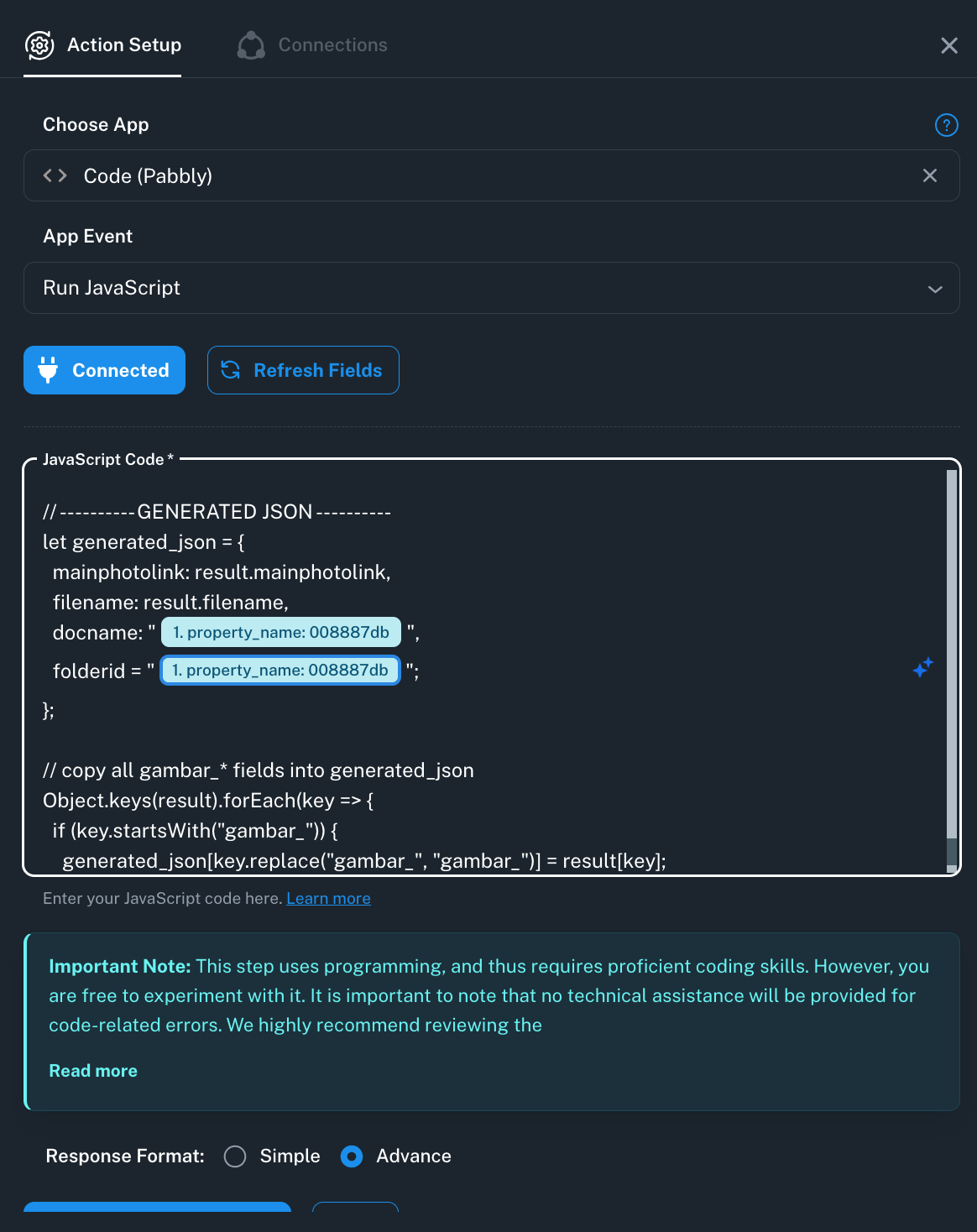Image resolution: width=977 pixels, height=1232 pixels.
Task: Close the Action Setup panel
Action: pyautogui.click(x=949, y=45)
